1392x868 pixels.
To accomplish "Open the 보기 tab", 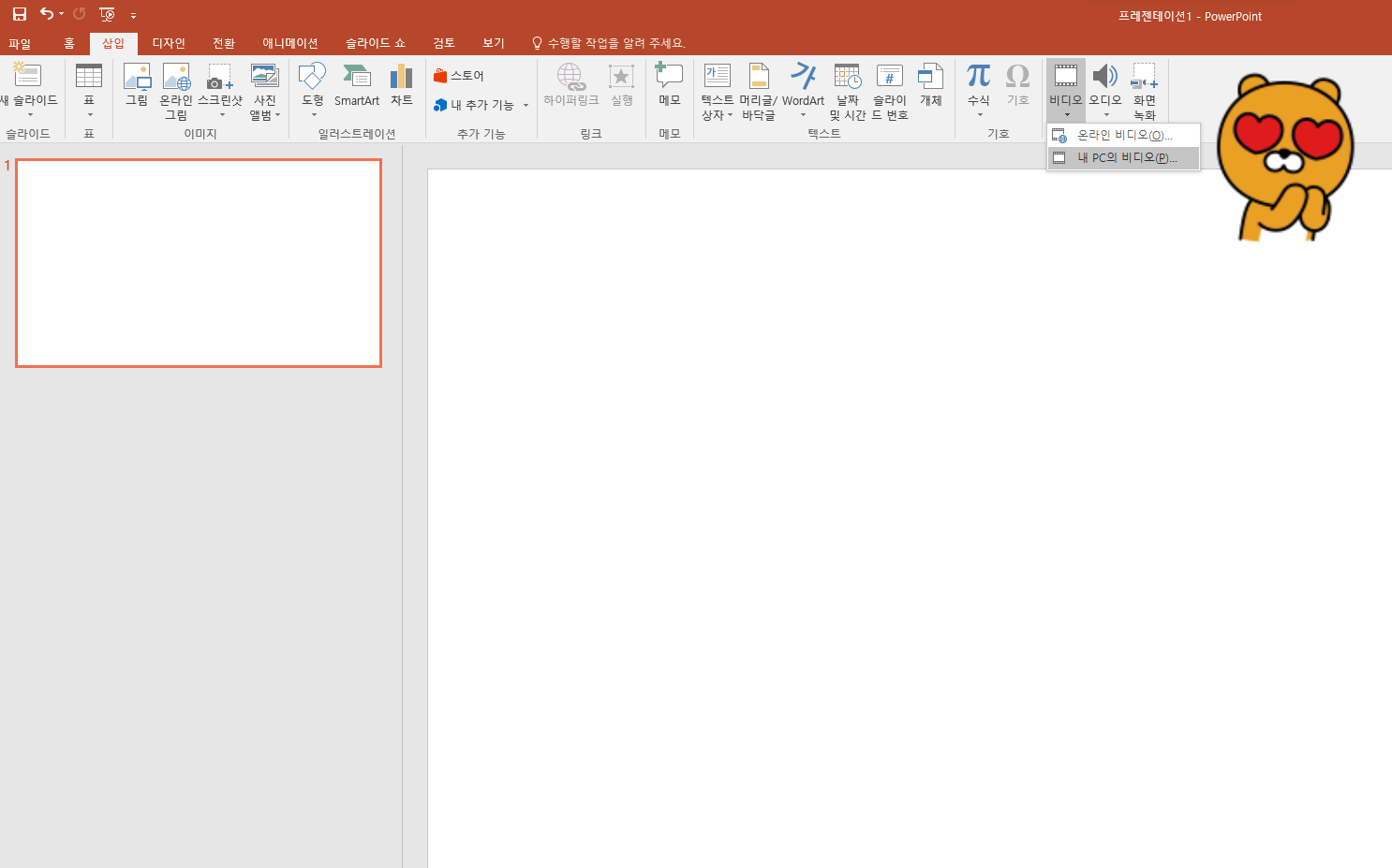I will pyautogui.click(x=494, y=43).
